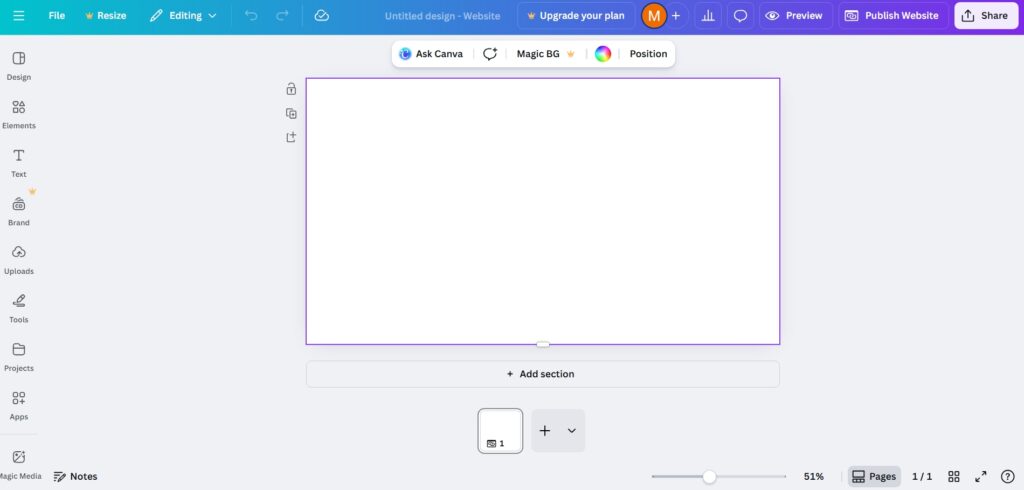This screenshot has width=1024, height=490.
Task: Open the Brand kit panel
Action: tap(19, 210)
